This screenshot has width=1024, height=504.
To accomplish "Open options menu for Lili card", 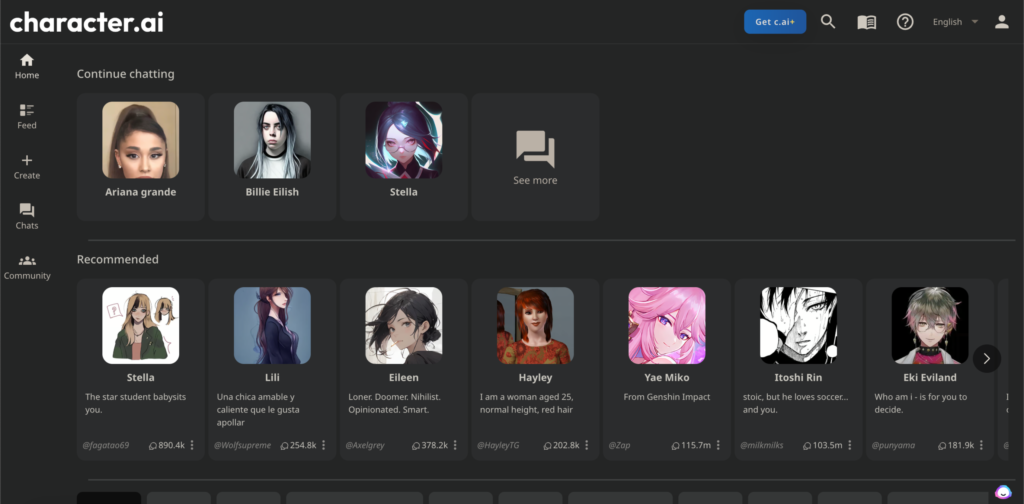I will [x=324, y=445].
